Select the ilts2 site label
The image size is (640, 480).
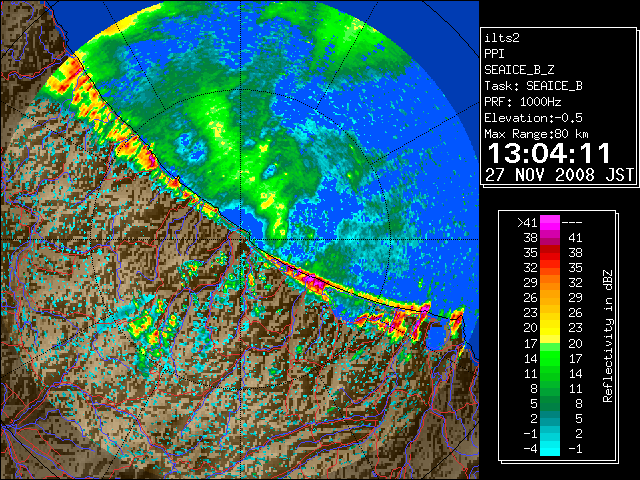pyautogui.click(x=502, y=38)
